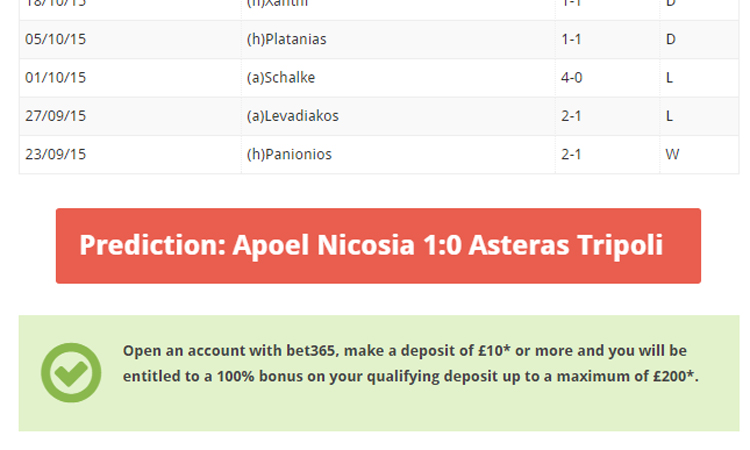Click the D result for Platanias match
Screen dimensions: 750x450
pyautogui.click(x=699, y=39)
